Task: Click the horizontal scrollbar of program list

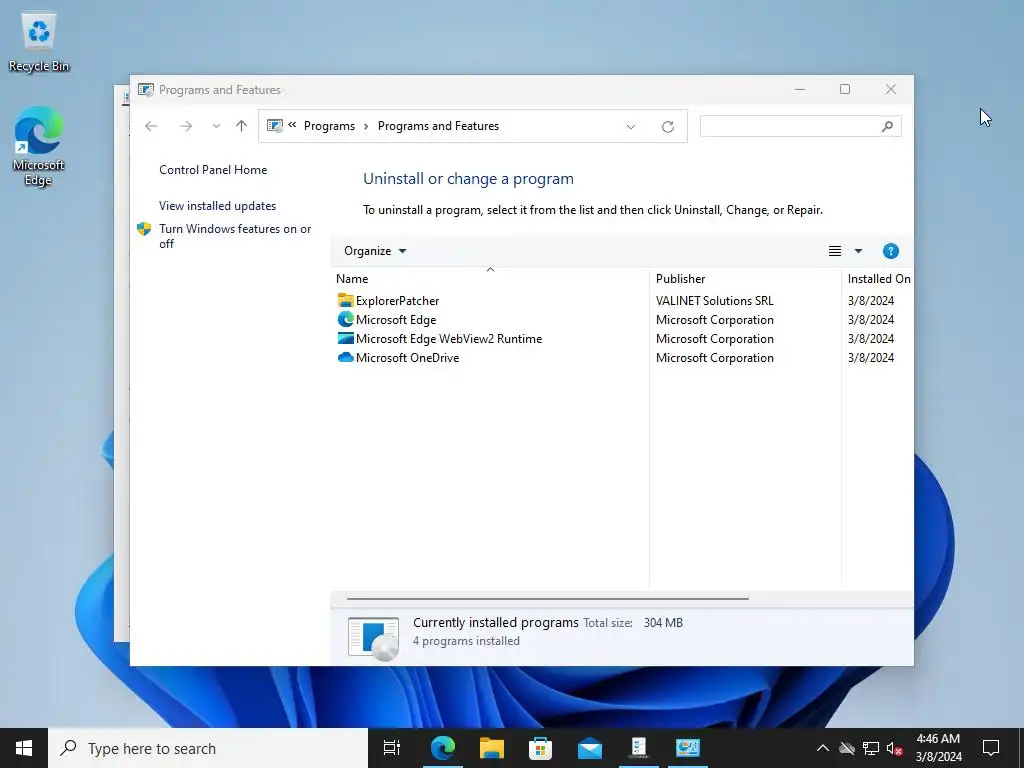Action: click(x=547, y=598)
